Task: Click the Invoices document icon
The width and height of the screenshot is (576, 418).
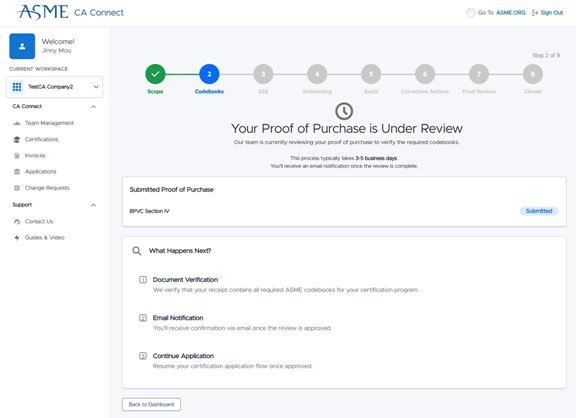Action: (x=17, y=155)
